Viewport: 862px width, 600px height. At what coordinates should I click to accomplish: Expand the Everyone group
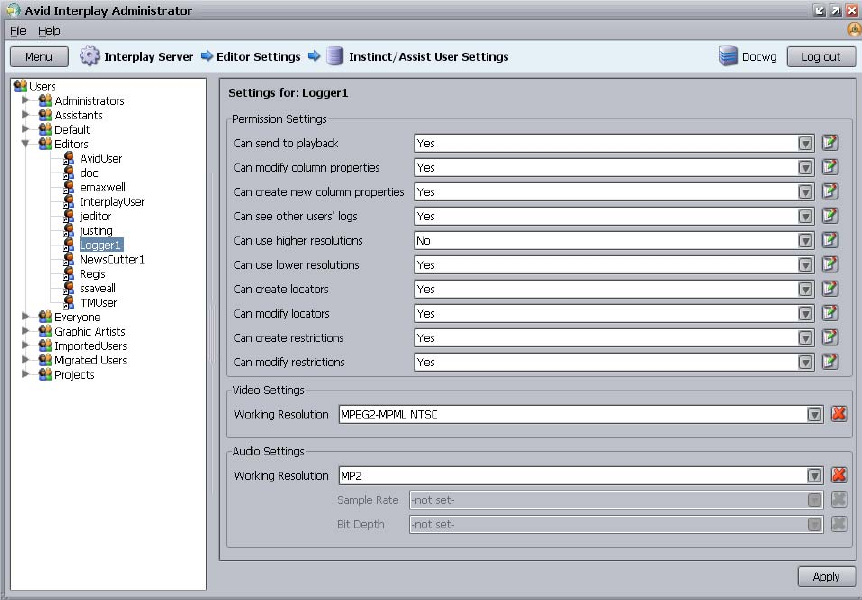(25, 316)
